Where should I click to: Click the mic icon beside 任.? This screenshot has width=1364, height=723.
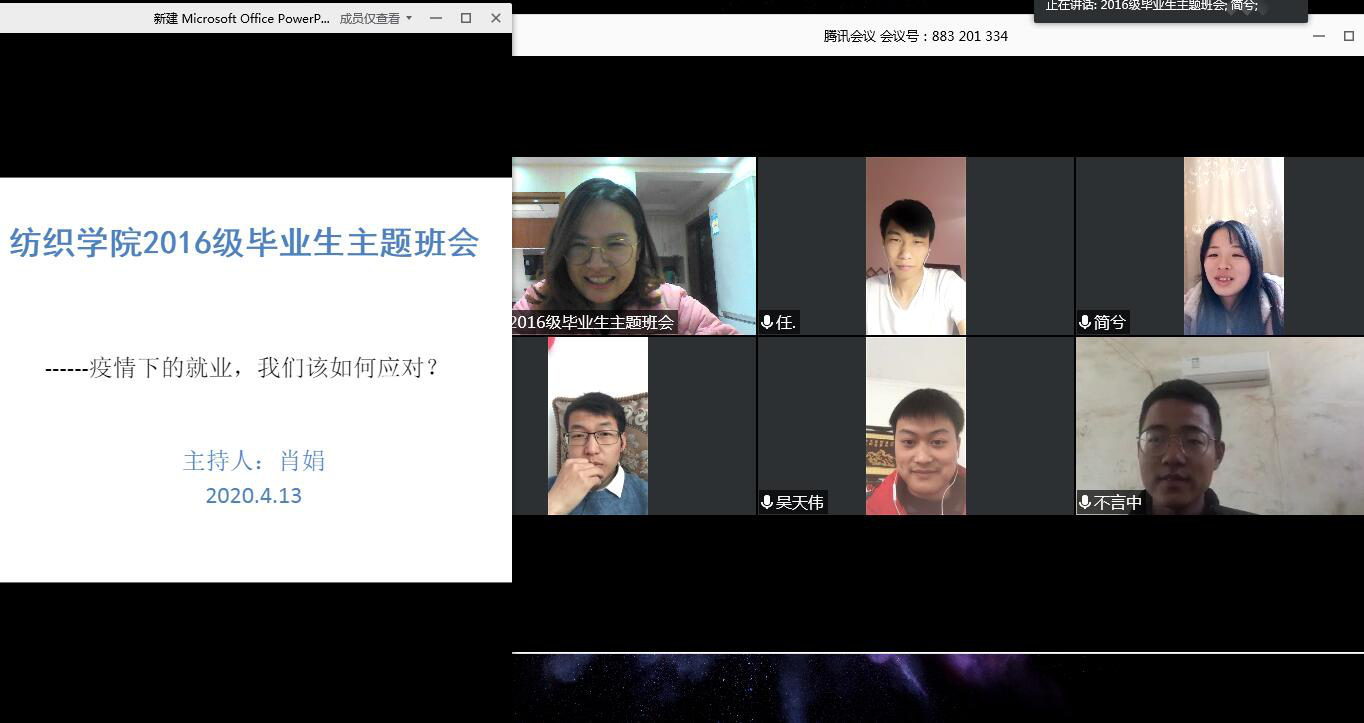point(767,322)
